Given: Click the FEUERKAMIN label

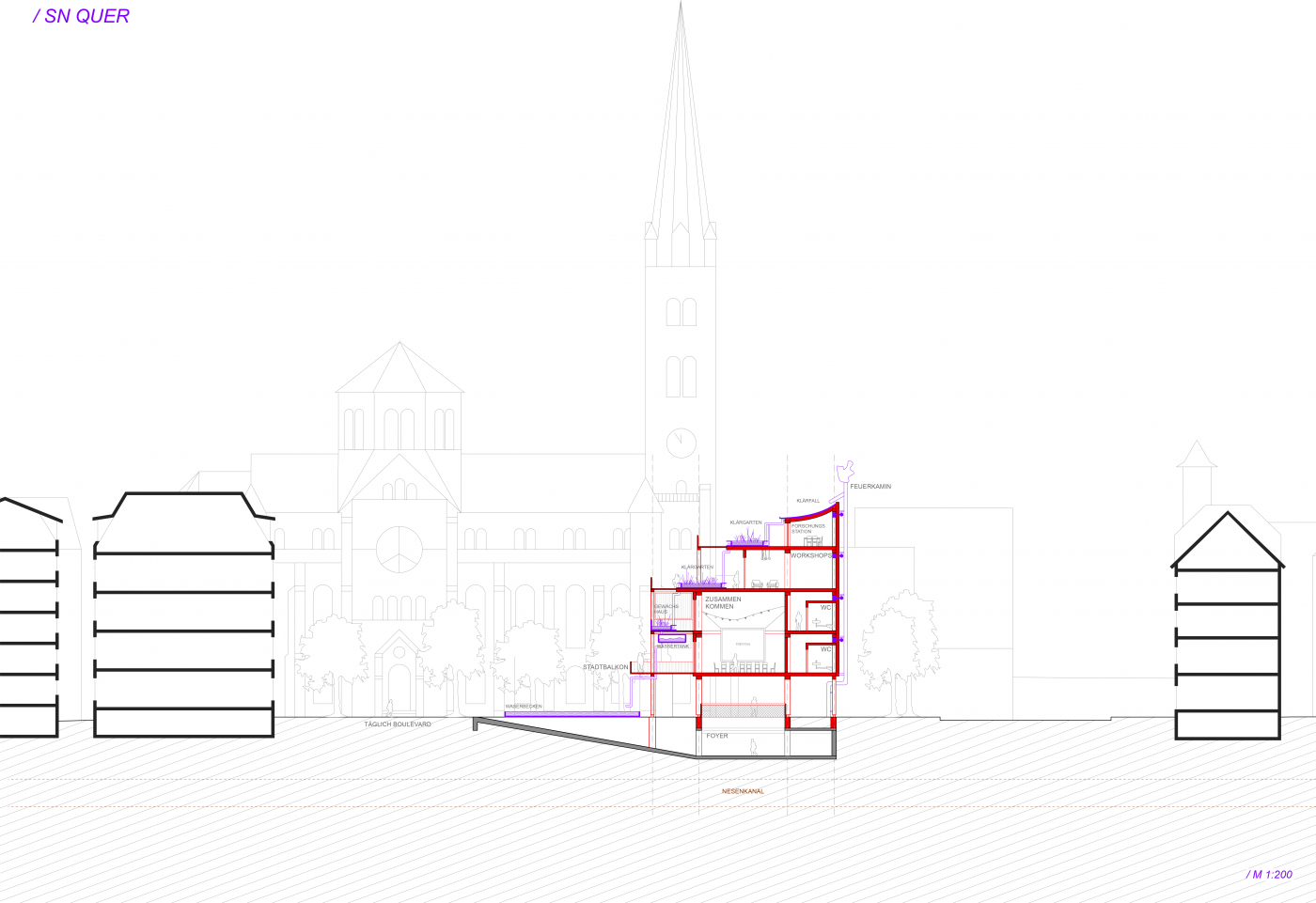Looking at the screenshot, I should (x=870, y=487).
